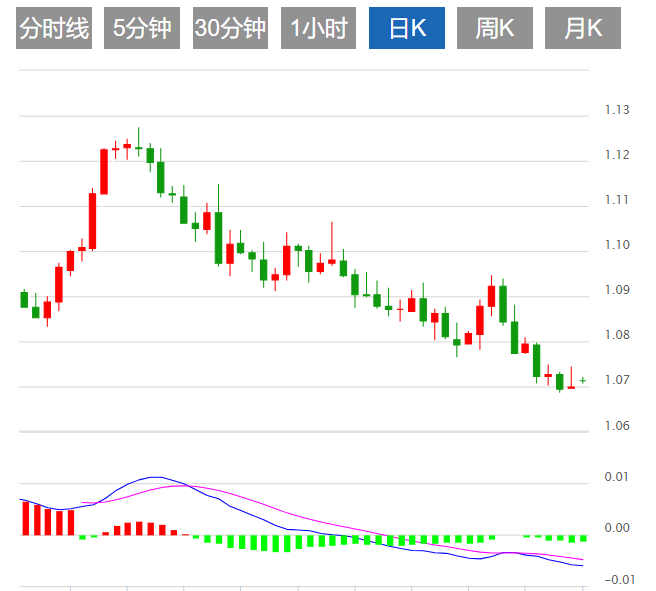This screenshot has width=656, height=591.
Task: Click the 1.11 price axis label
Action: (x=617, y=200)
